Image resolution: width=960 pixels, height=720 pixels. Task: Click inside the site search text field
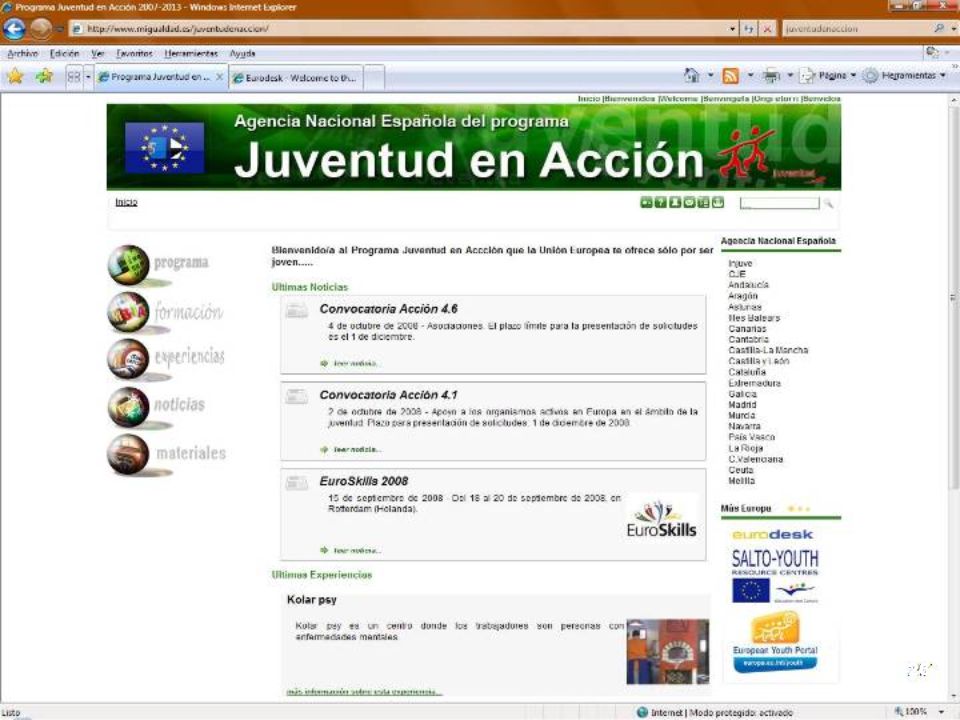[779, 203]
